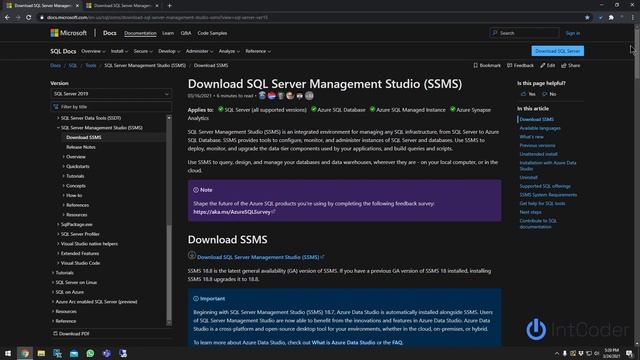The width and height of the screenshot is (640, 360).
Task: Open the Develop dropdown menu
Action: (169, 51)
